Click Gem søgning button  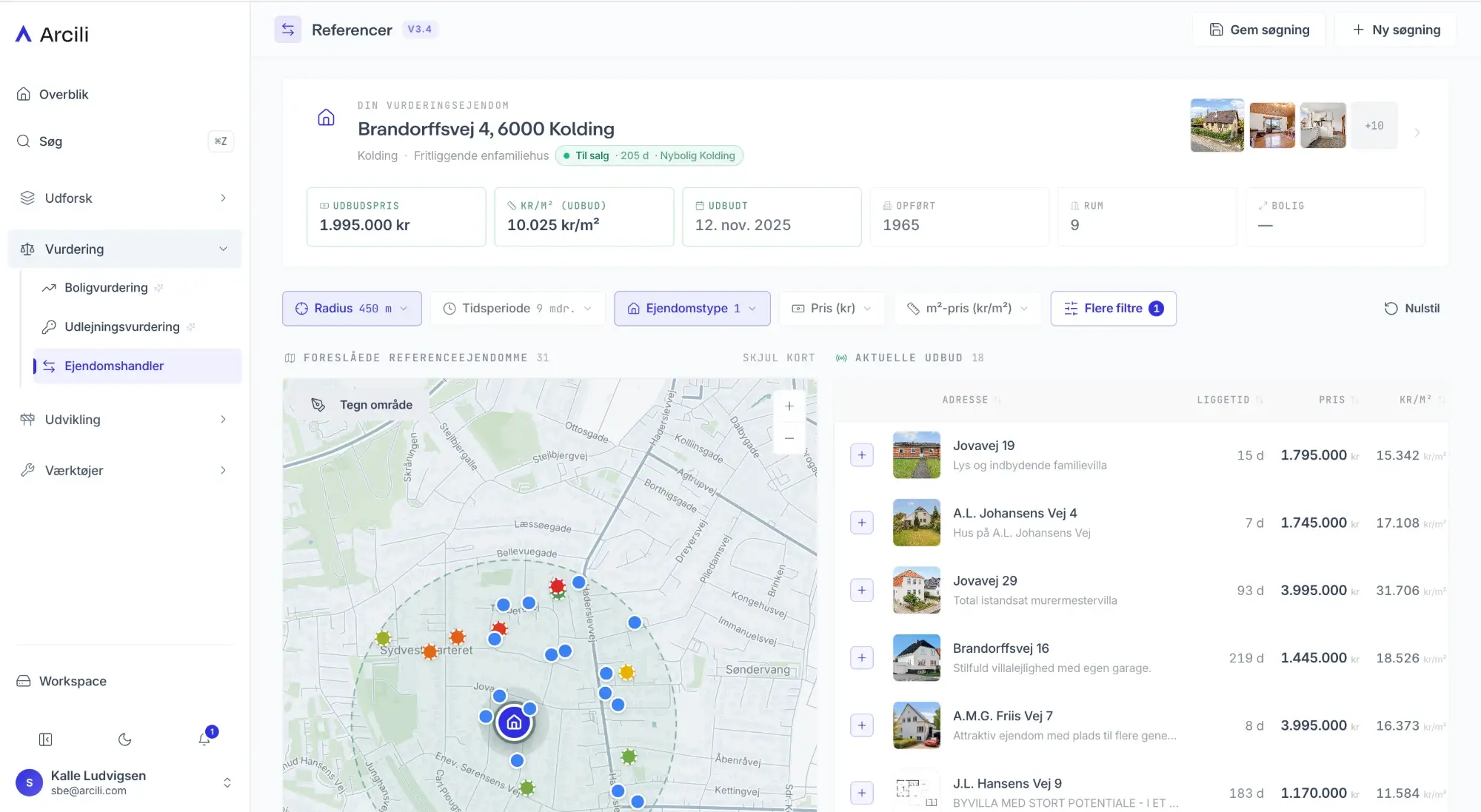pos(1259,30)
